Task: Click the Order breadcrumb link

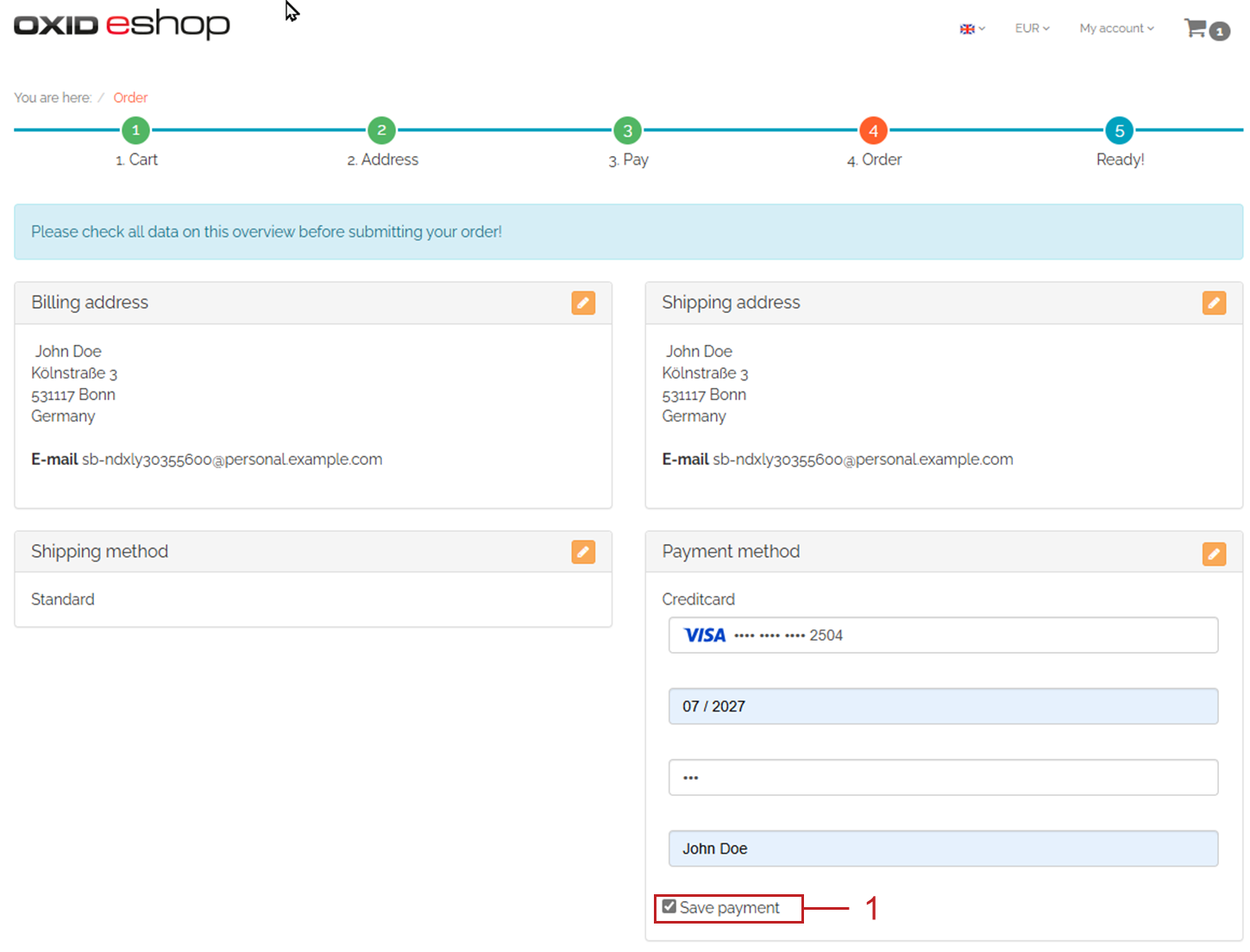Action: click(x=130, y=97)
